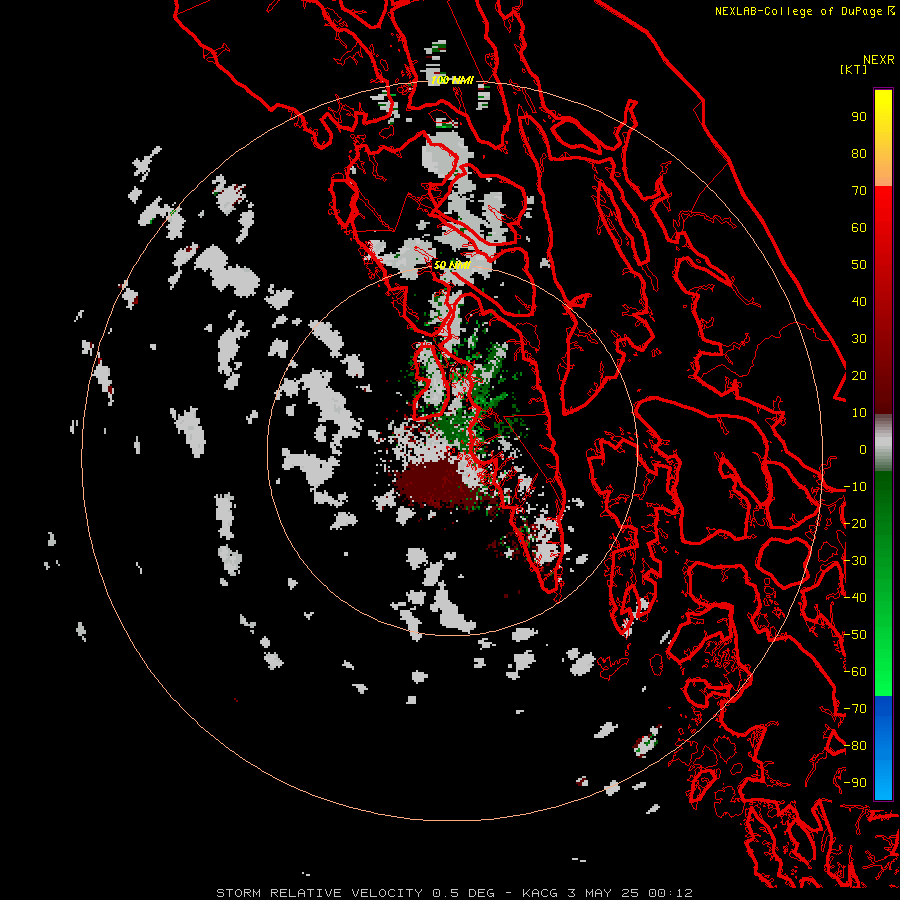Screen dimensions: 900x900
Task: Click the -30 scale value
Action: (855, 561)
